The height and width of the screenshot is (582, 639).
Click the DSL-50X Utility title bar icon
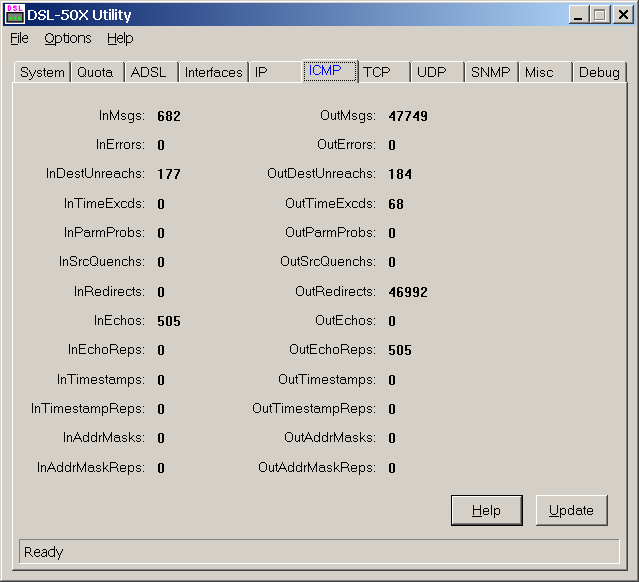tap(15, 14)
